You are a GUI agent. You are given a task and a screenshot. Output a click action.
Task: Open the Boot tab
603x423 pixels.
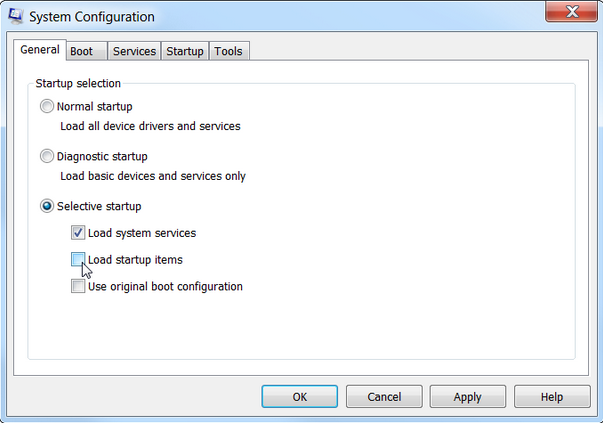point(87,51)
